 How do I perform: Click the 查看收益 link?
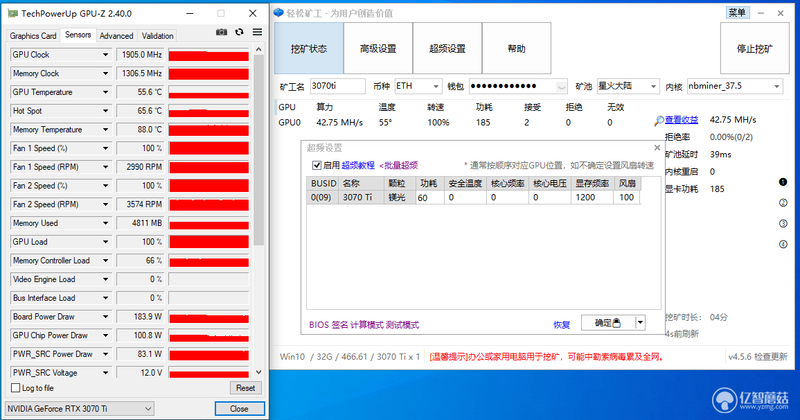[x=682, y=120]
